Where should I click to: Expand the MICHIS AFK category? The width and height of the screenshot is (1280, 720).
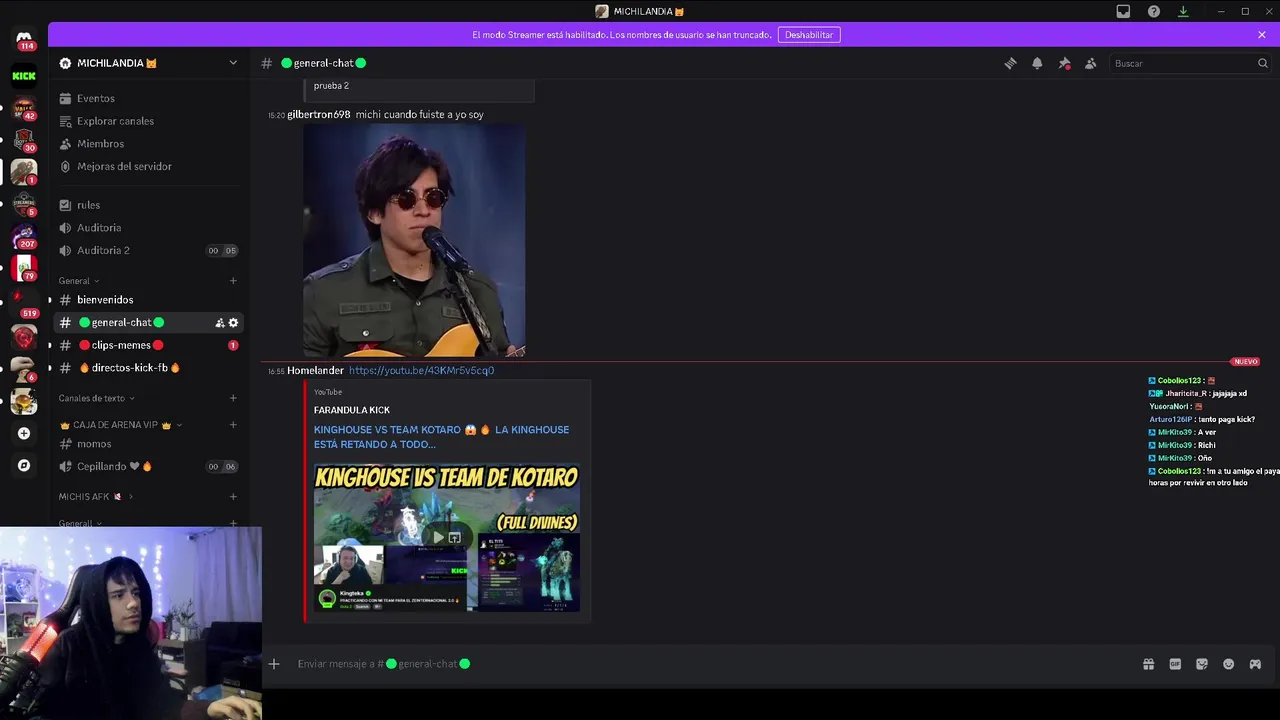click(x=96, y=496)
